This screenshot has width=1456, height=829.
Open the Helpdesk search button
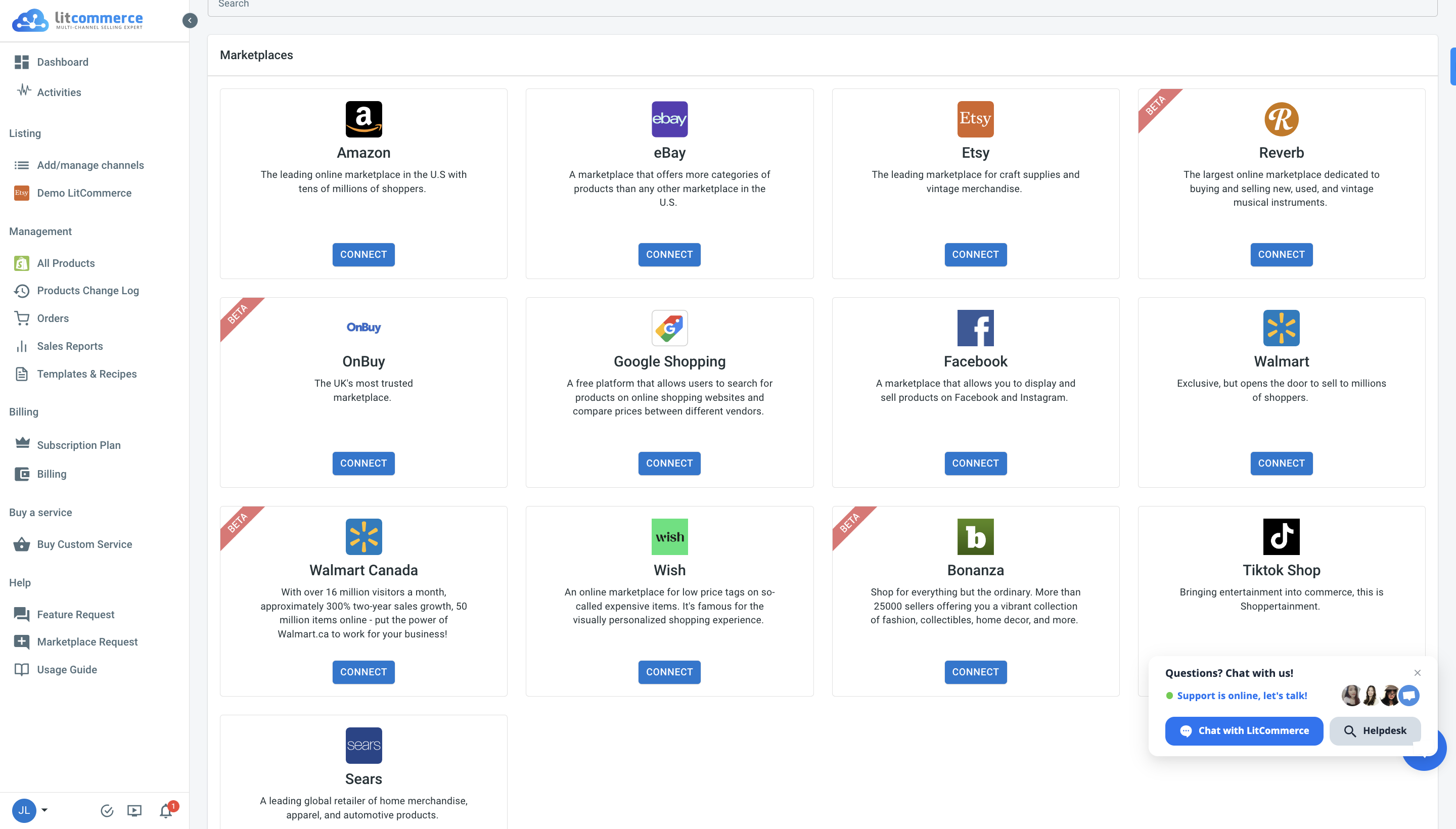pyautogui.click(x=1375, y=731)
